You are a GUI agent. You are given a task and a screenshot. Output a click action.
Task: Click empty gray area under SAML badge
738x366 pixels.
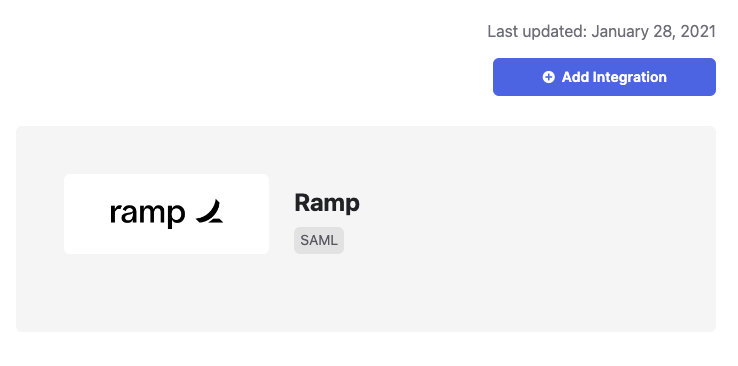[319, 292]
